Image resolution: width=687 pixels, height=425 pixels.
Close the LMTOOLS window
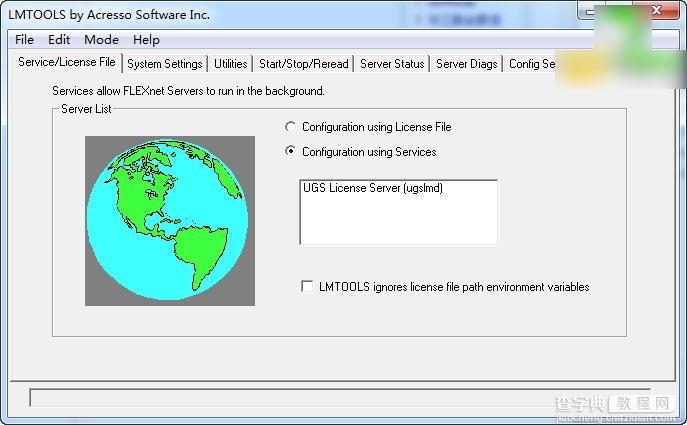pyautogui.click(x=656, y=11)
